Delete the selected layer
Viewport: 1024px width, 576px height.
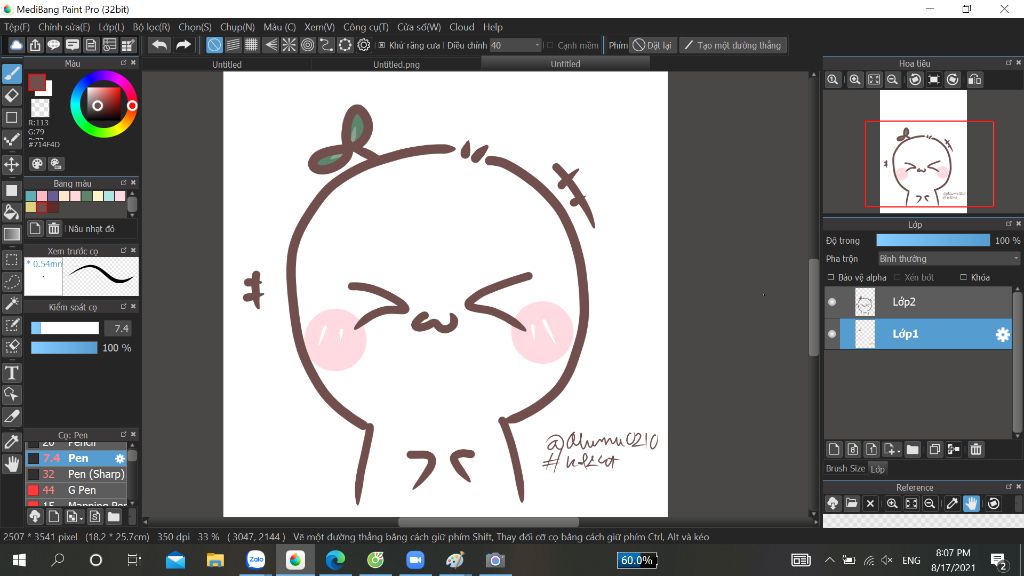tap(976, 449)
